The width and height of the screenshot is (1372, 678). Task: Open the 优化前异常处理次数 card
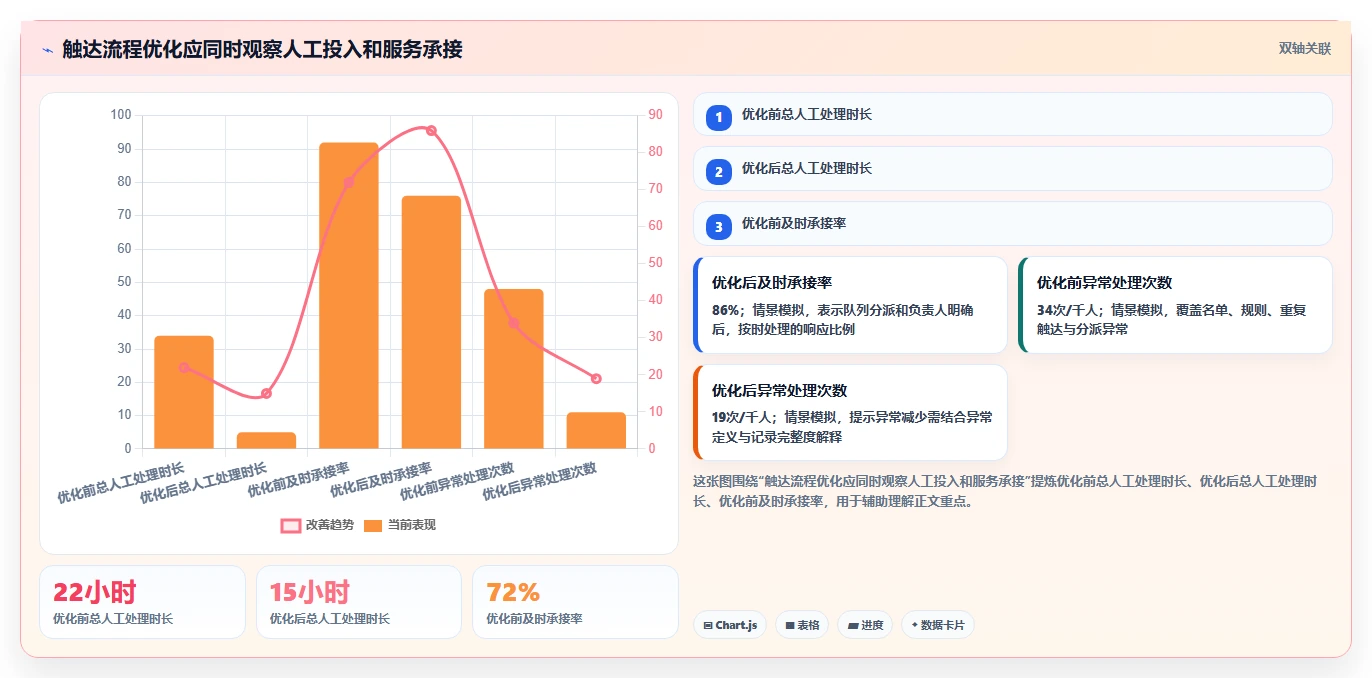pos(1175,305)
